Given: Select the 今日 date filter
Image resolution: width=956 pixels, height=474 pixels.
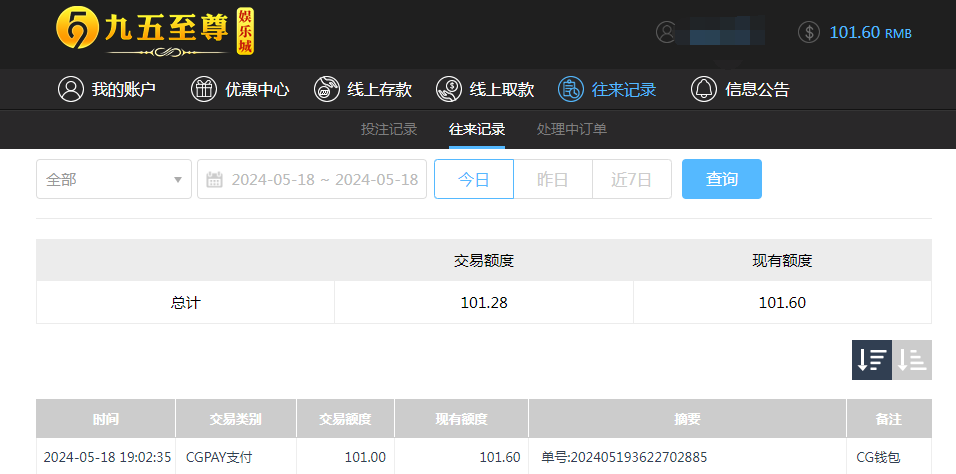Looking at the screenshot, I should [474, 179].
